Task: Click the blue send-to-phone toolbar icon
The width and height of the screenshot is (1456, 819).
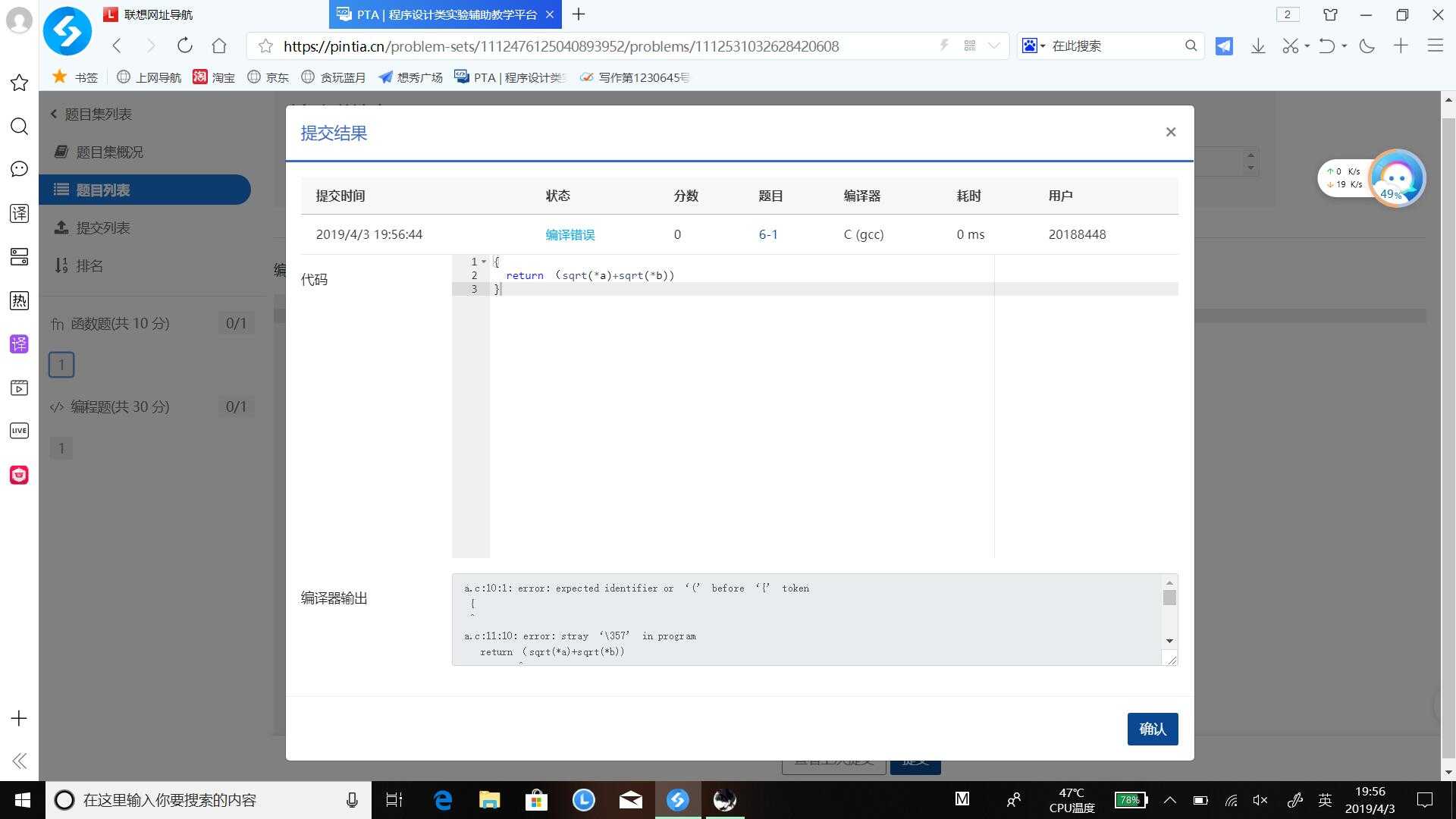Action: click(x=1224, y=46)
